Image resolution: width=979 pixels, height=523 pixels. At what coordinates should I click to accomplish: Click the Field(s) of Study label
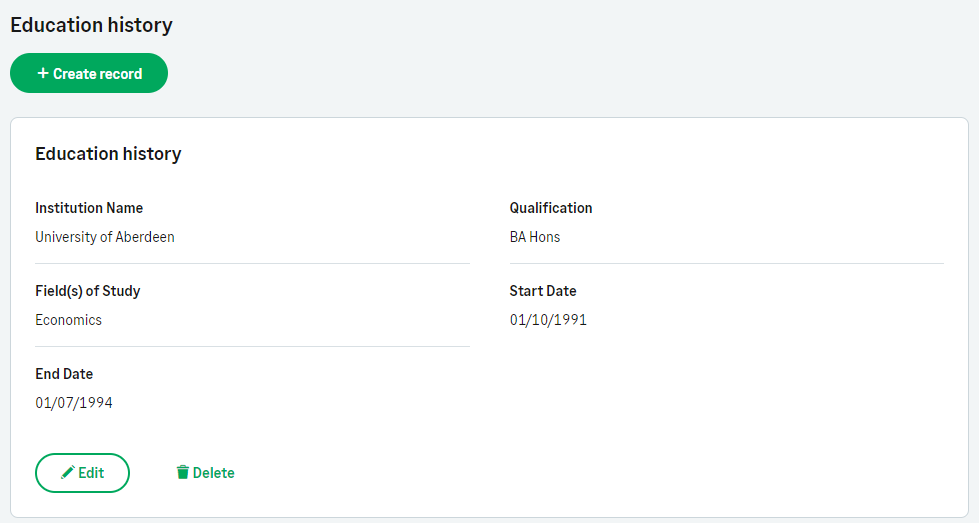[88, 291]
